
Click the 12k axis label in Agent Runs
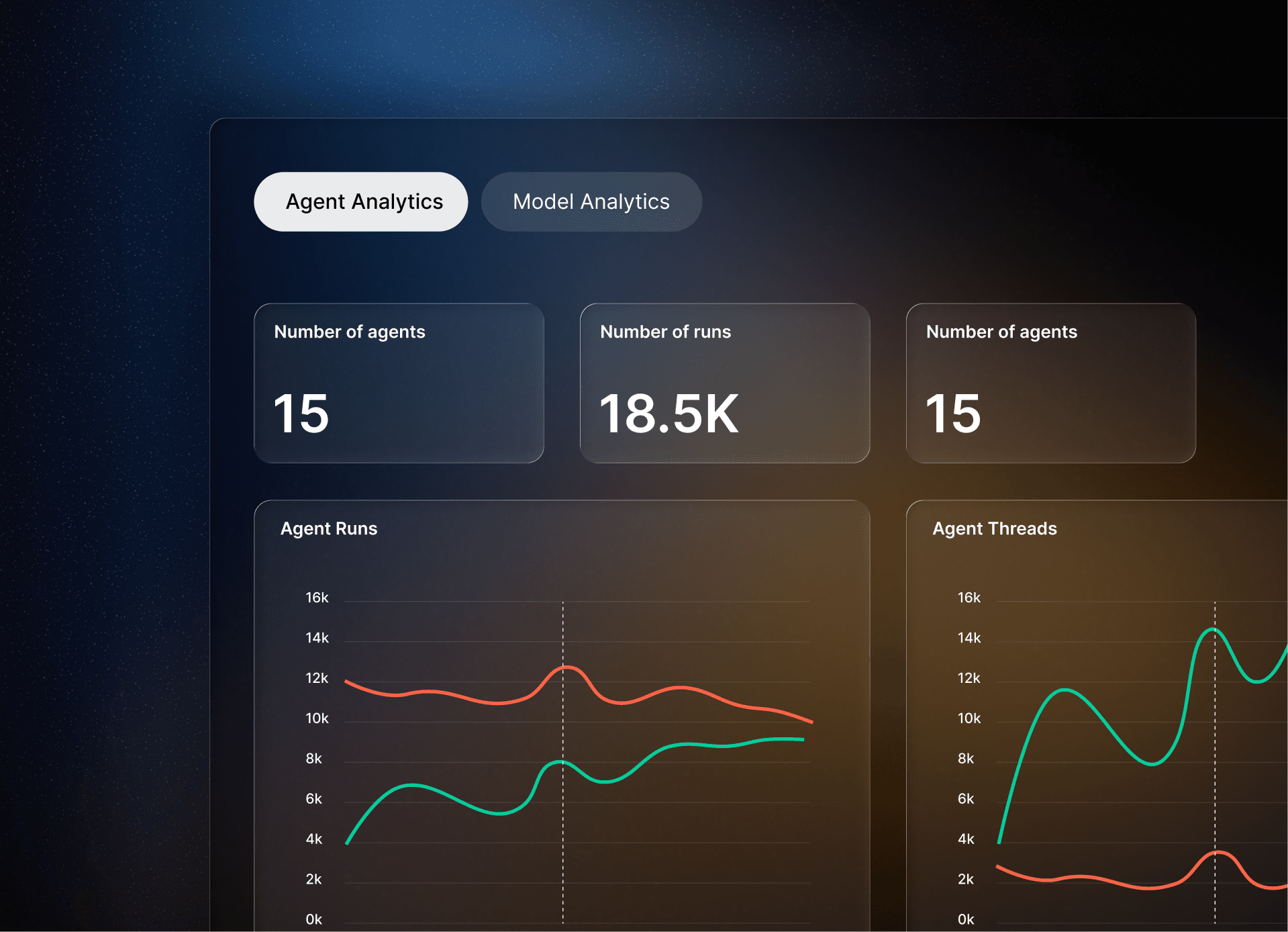(x=317, y=678)
